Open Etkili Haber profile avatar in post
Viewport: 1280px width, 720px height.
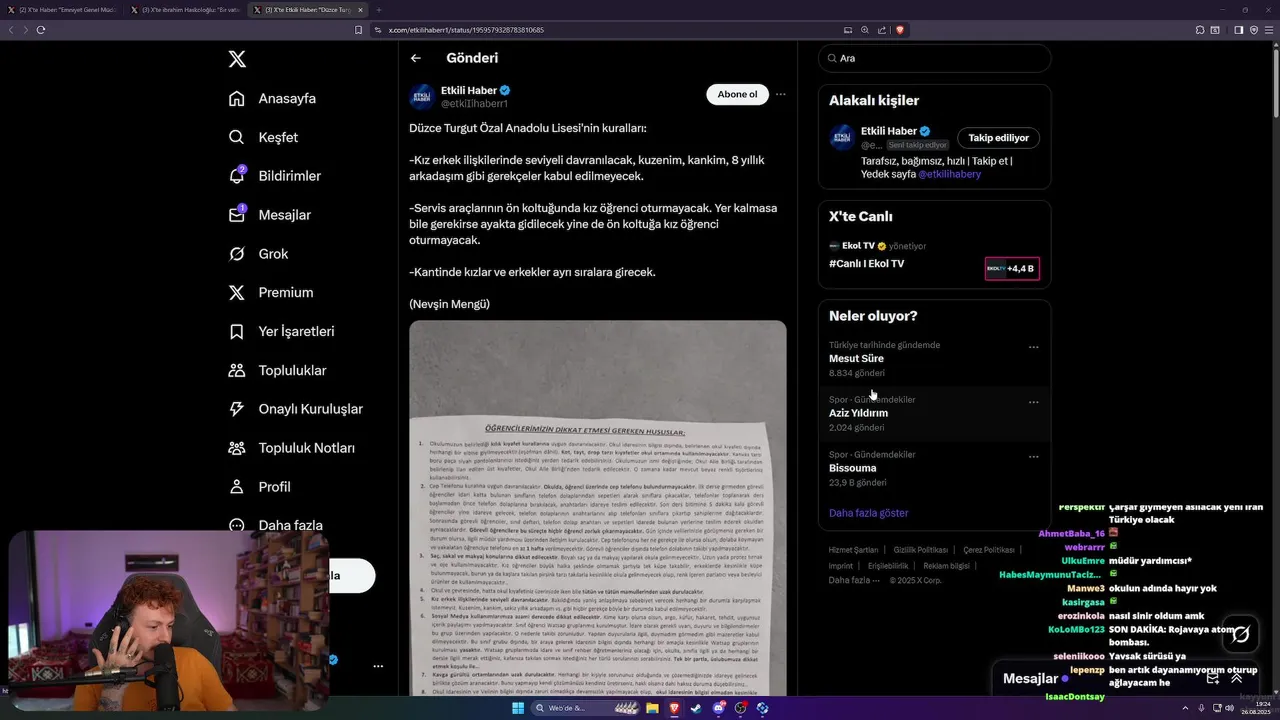pos(421,96)
